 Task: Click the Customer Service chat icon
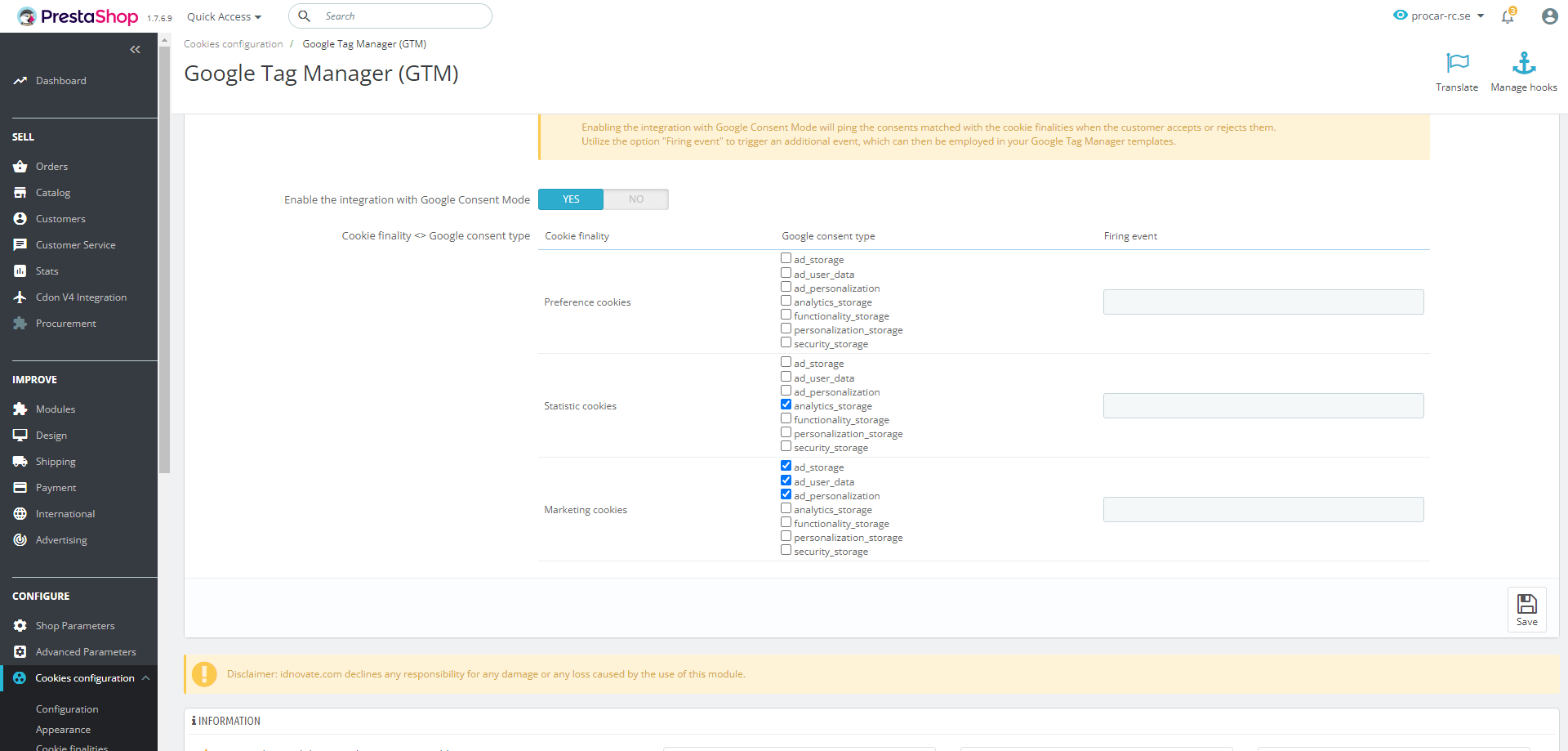point(20,245)
